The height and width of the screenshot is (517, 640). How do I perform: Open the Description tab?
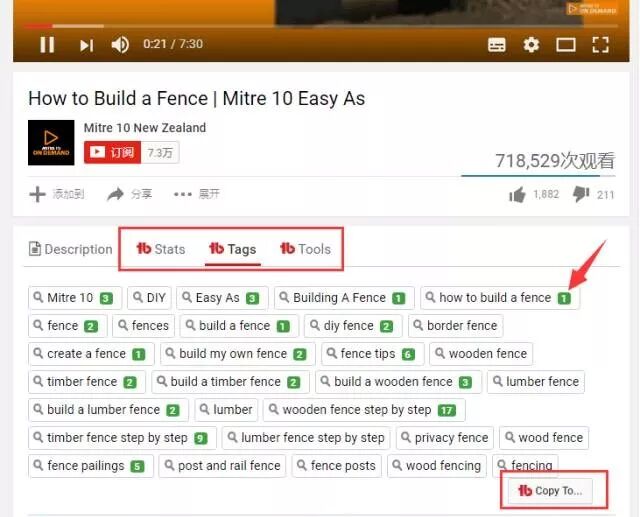tap(71, 249)
